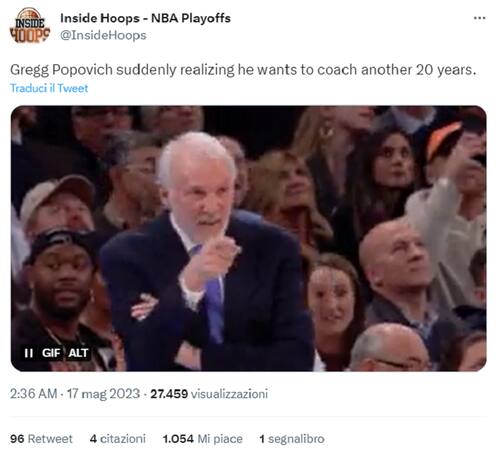Click the 2:36 AM timestamp

pos(34,394)
